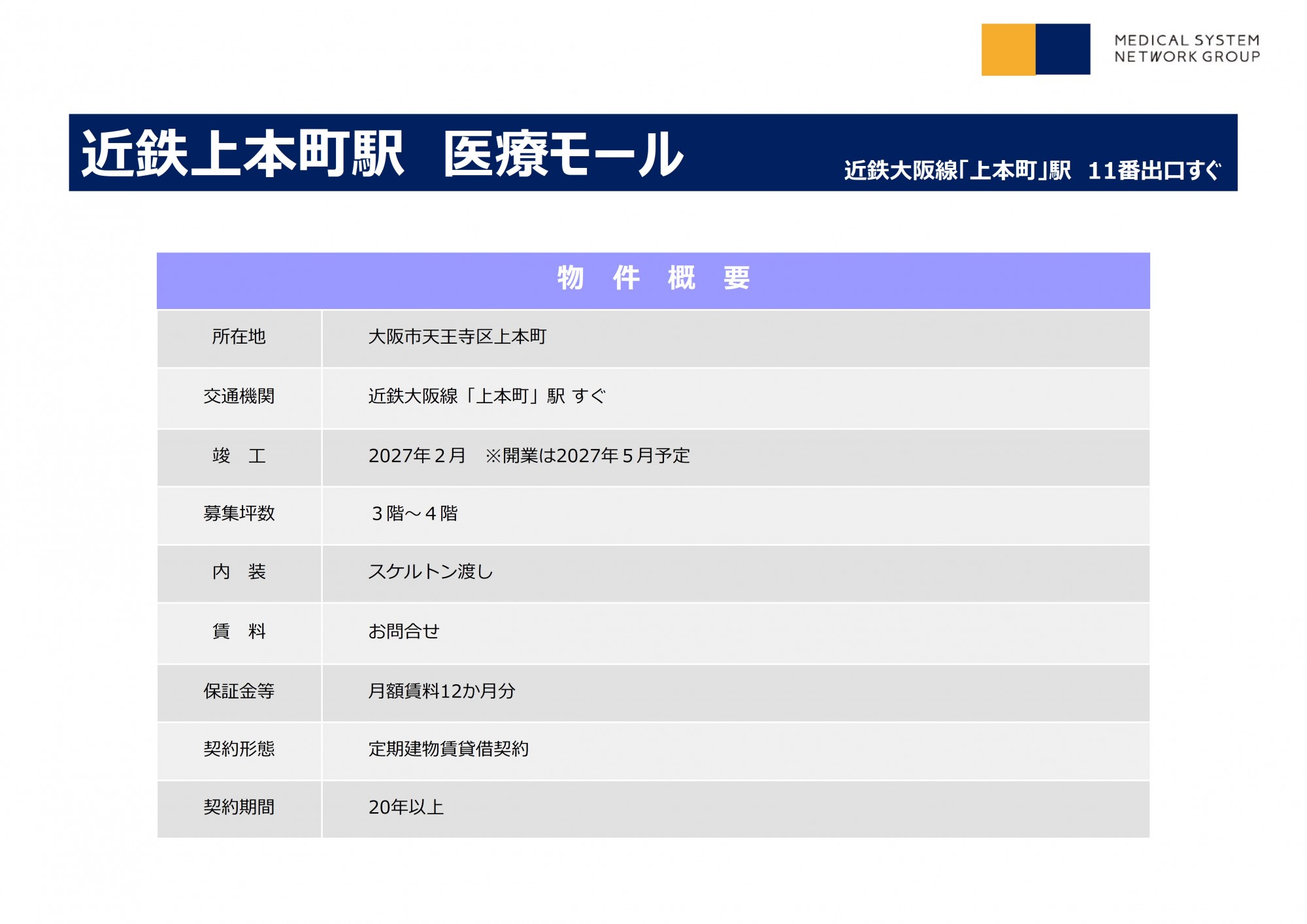The height and width of the screenshot is (924, 1307).
Task: Click the 月額賃料12か月分 deposit value
Action: click(442, 691)
